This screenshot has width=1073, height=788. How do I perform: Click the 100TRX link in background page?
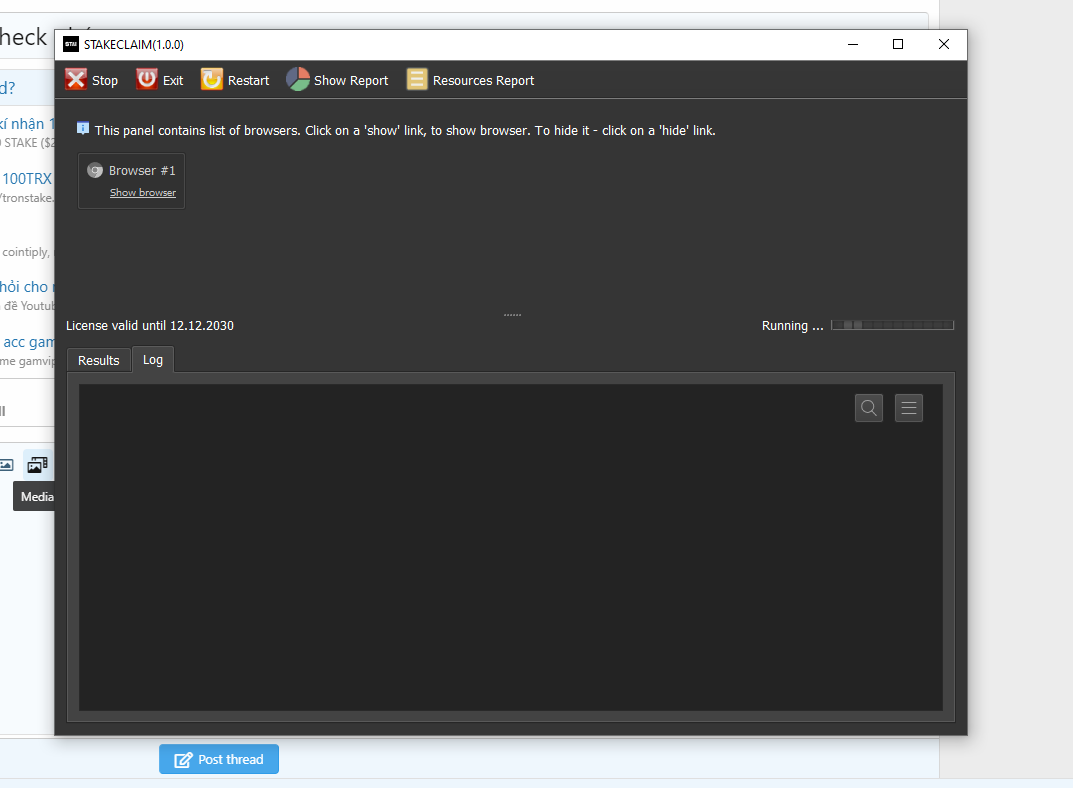coord(27,179)
